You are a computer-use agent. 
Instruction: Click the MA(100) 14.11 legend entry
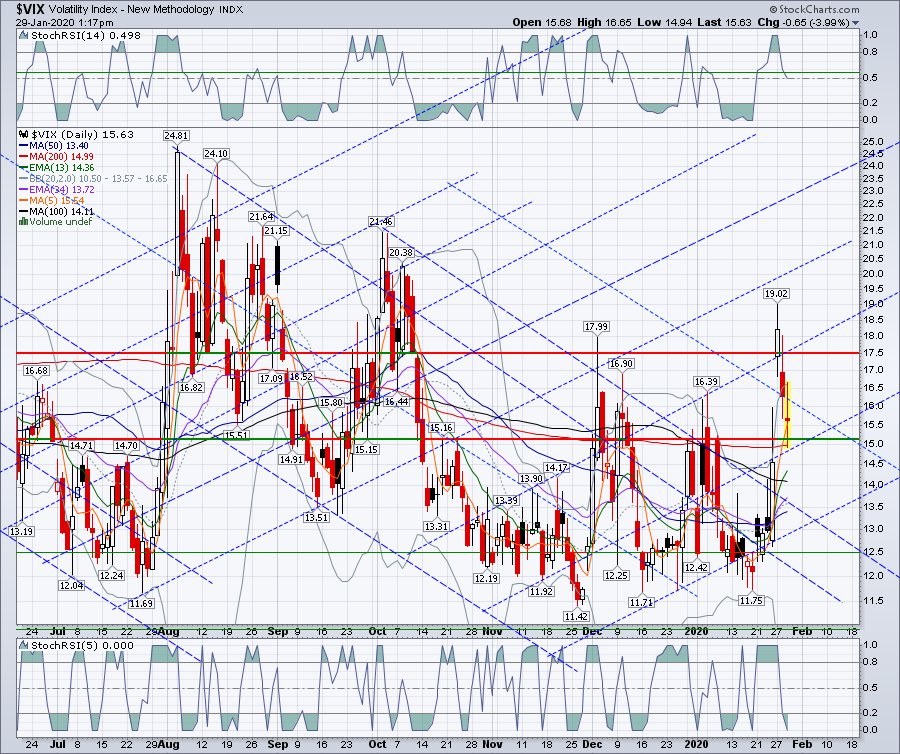tap(61, 211)
